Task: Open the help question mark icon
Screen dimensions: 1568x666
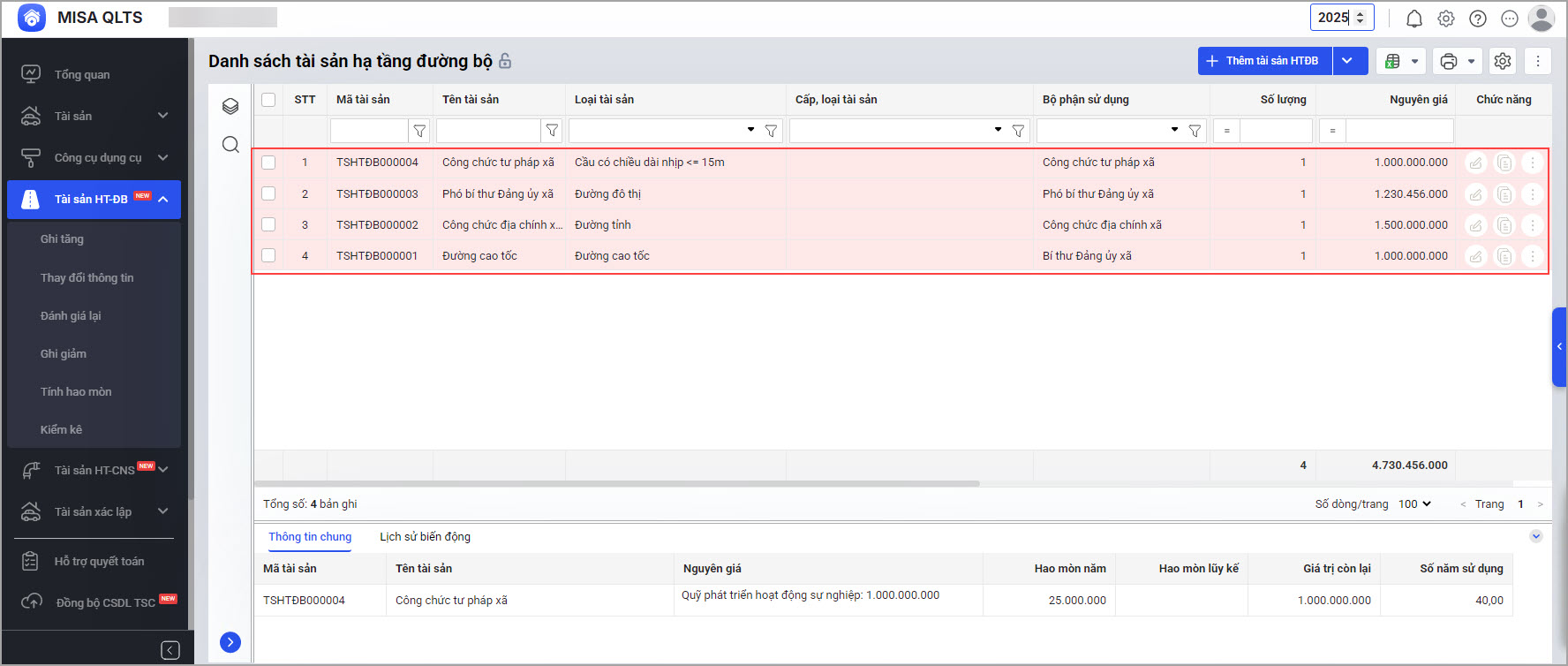Action: click(1478, 19)
